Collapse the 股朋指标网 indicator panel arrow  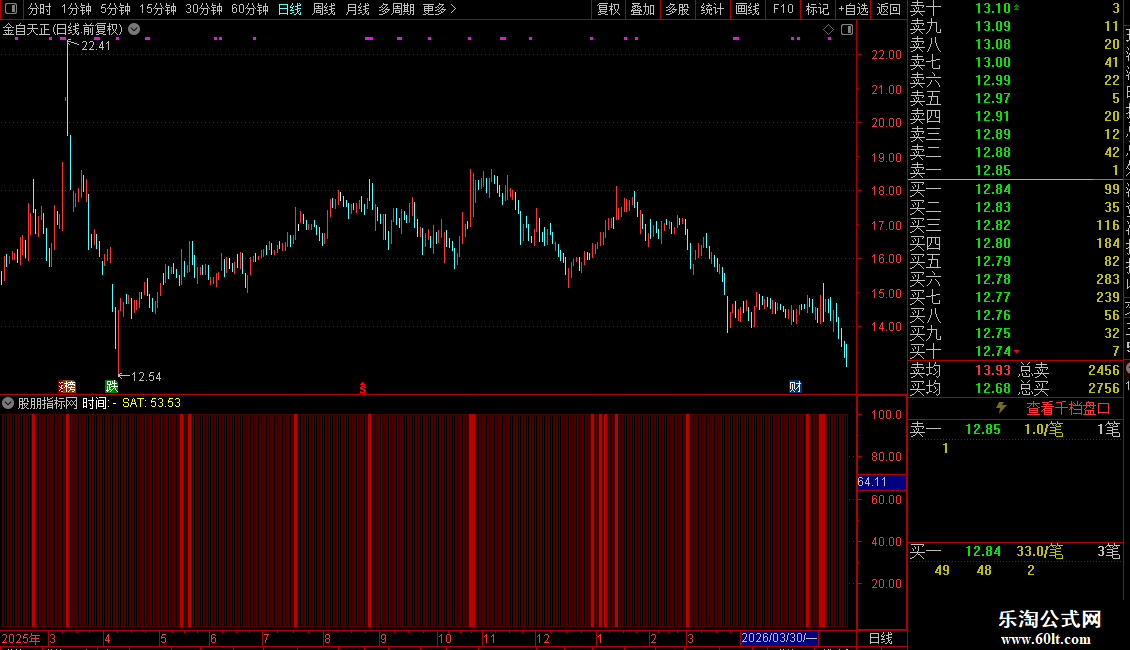tap(8, 403)
